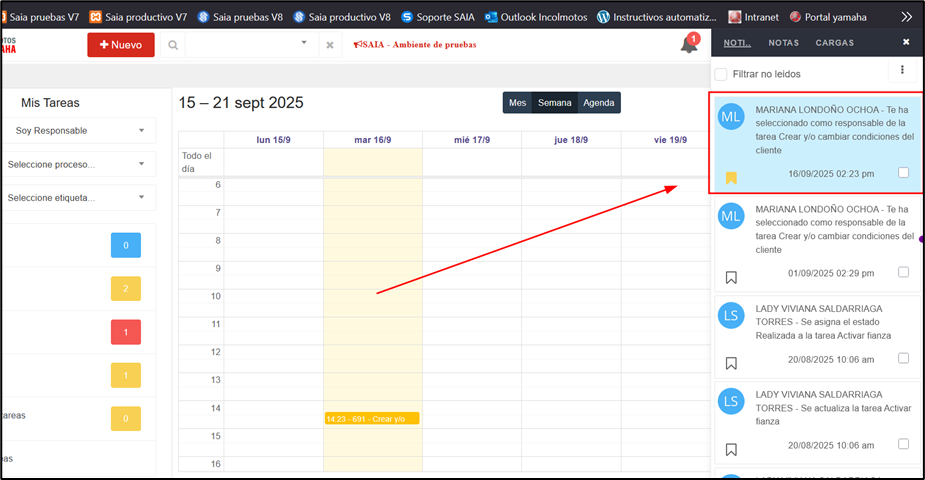Viewport: 925px width, 480px height.
Task: Click the search magnifier icon
Action: pyautogui.click(x=173, y=45)
